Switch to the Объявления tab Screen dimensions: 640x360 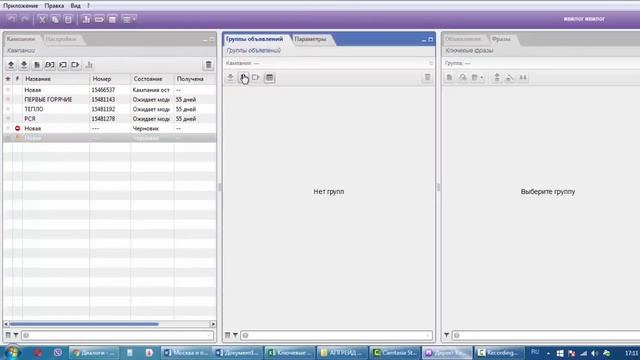(x=463, y=39)
